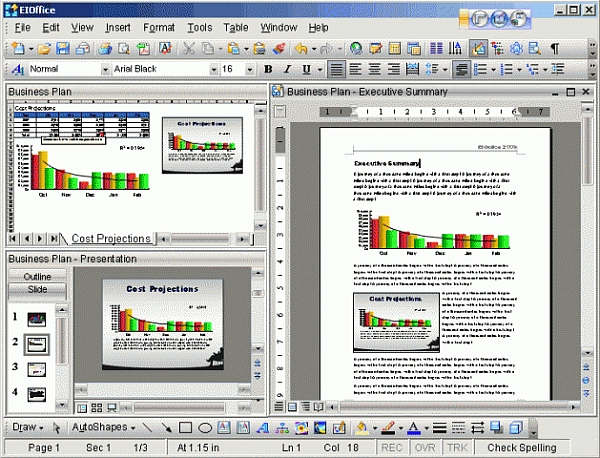Click the Columns icon in toolbar
600x458 pixels.
(436, 49)
